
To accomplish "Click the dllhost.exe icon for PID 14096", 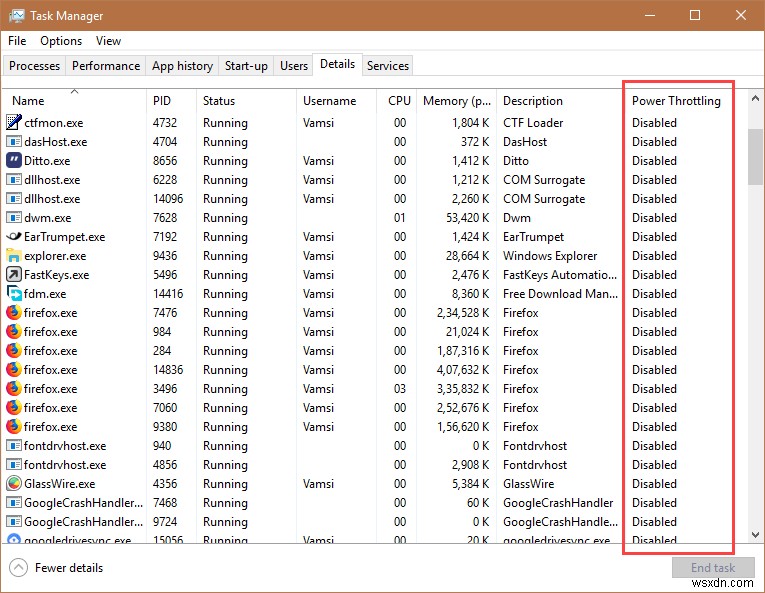I will (x=14, y=198).
